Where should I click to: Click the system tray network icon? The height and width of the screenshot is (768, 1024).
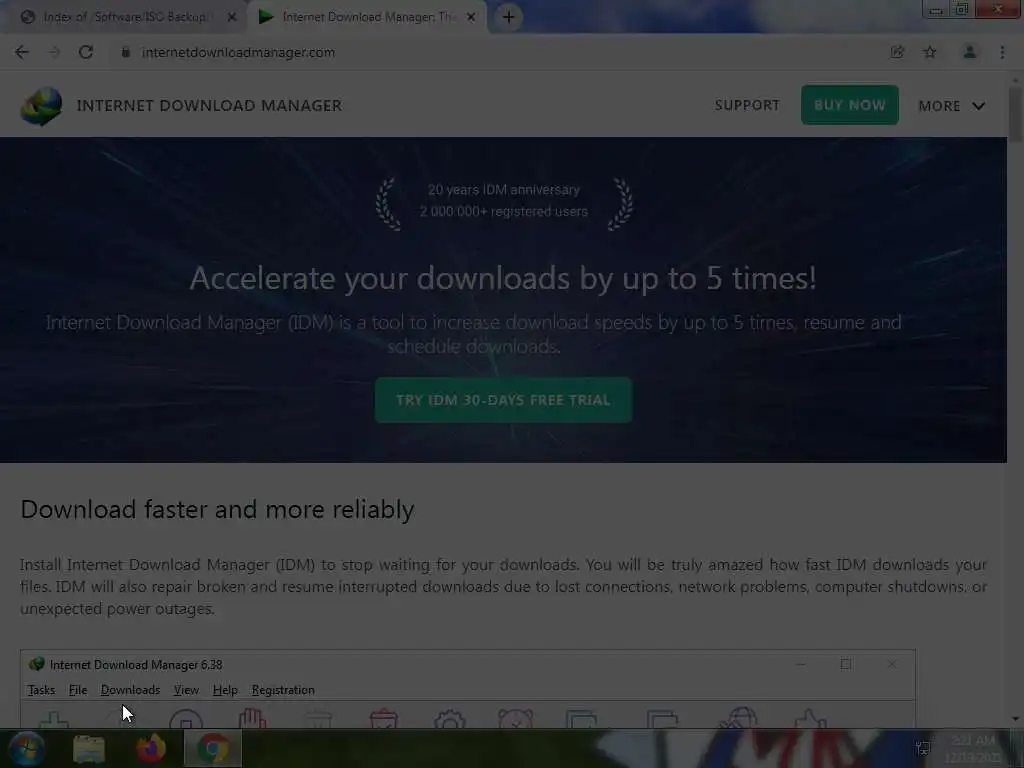tap(923, 748)
